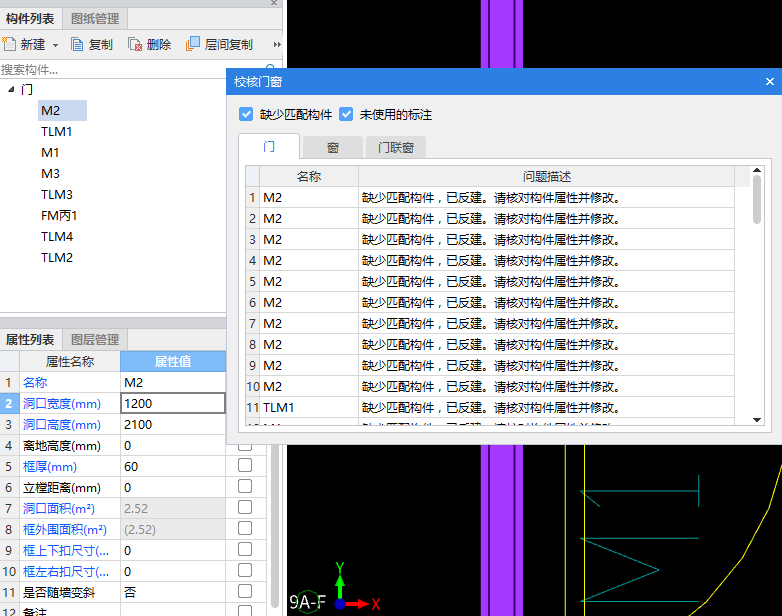Image resolution: width=782 pixels, height=616 pixels.
Task: Close the 校核门窗 dialog
Action: click(769, 82)
